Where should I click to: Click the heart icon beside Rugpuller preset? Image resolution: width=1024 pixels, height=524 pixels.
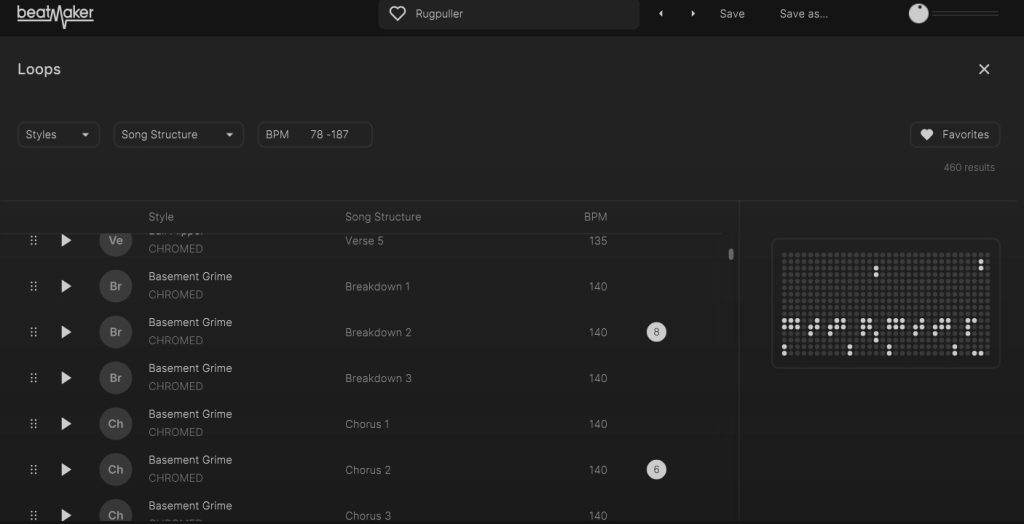tap(397, 14)
